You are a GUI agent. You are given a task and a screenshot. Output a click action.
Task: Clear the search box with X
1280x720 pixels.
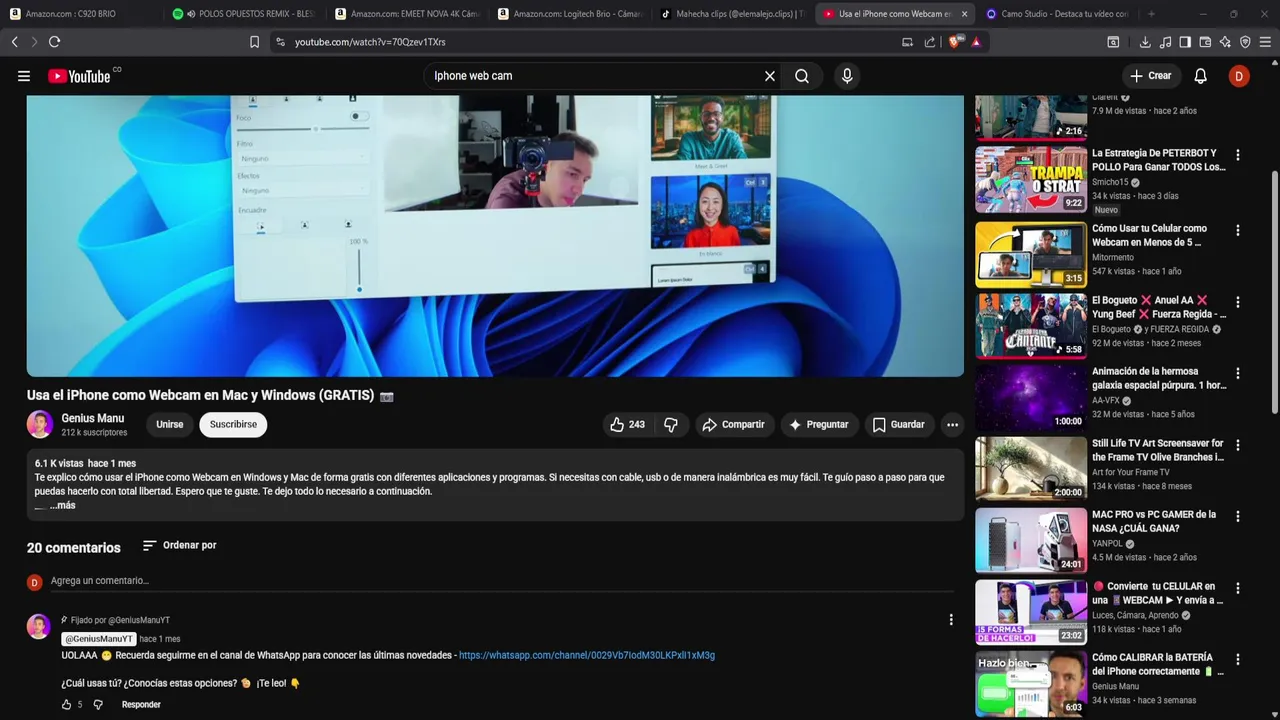point(770,76)
